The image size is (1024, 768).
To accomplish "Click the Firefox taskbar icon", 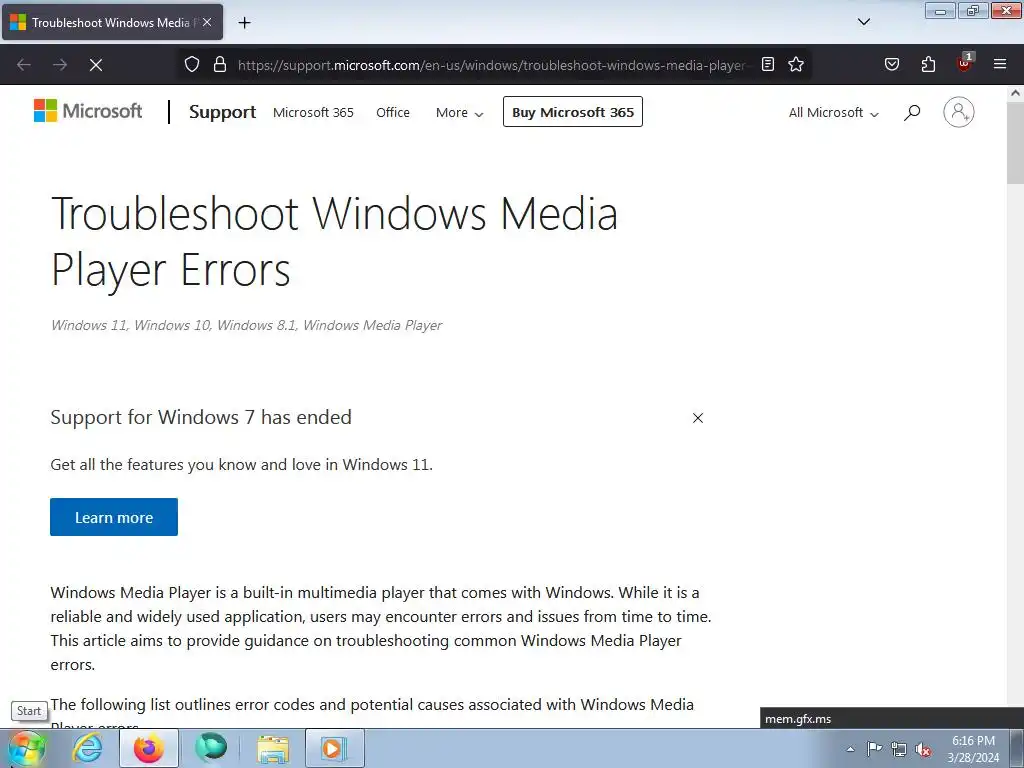I will [149, 748].
